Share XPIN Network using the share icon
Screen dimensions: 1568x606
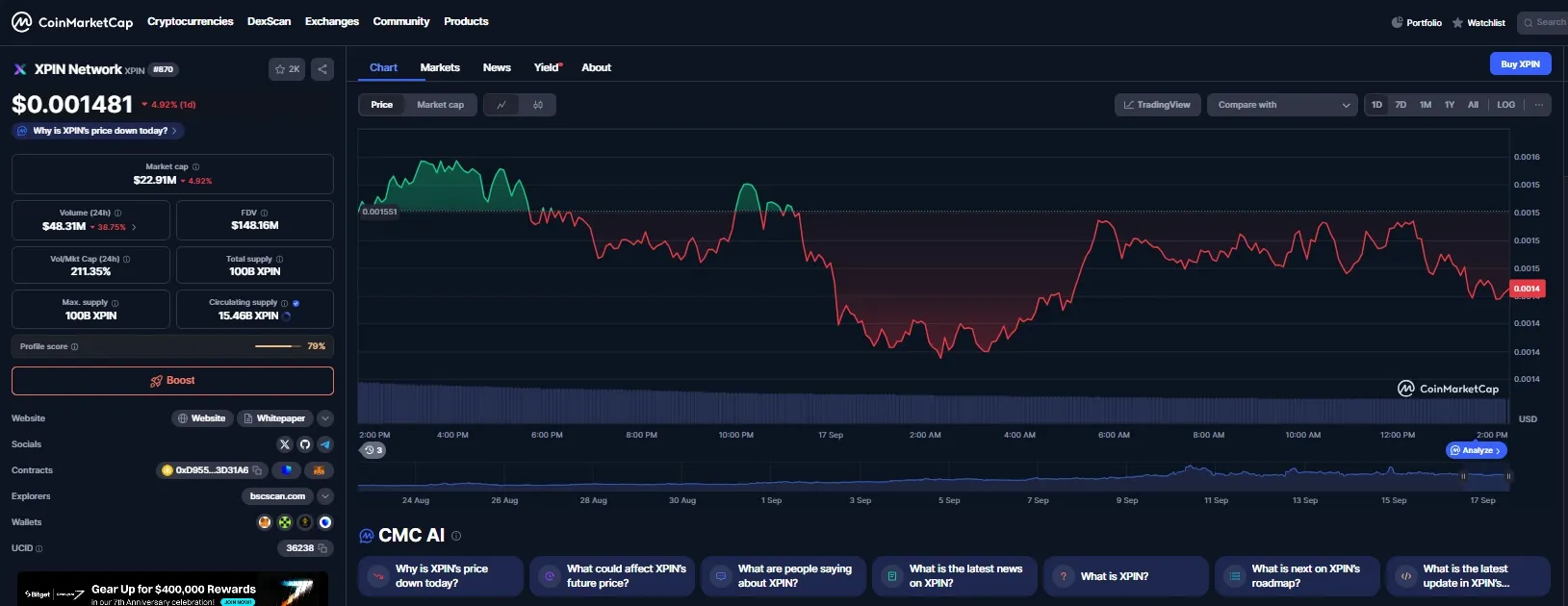coord(322,69)
